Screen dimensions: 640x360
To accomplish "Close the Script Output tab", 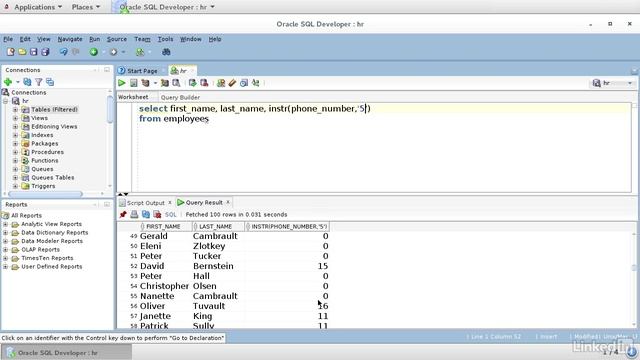I will [170, 202].
